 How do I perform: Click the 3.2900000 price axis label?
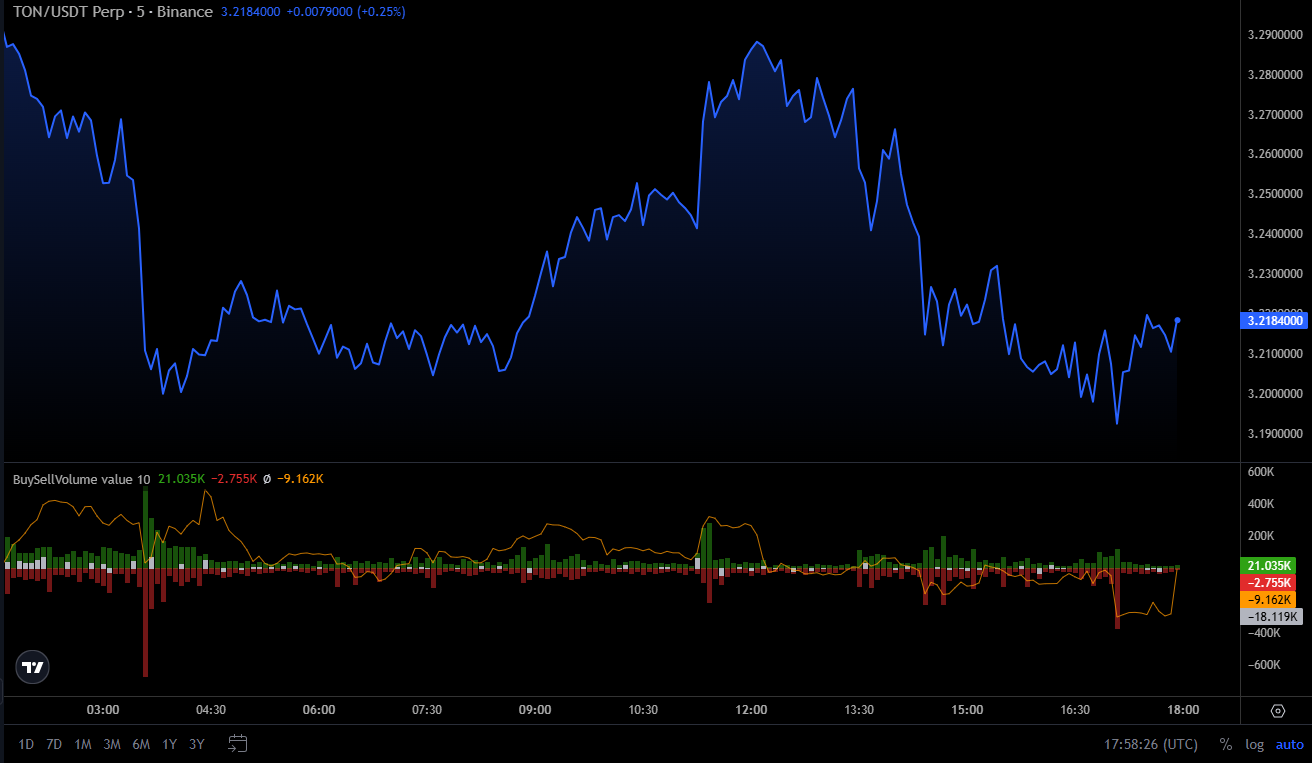pyautogui.click(x=1276, y=35)
